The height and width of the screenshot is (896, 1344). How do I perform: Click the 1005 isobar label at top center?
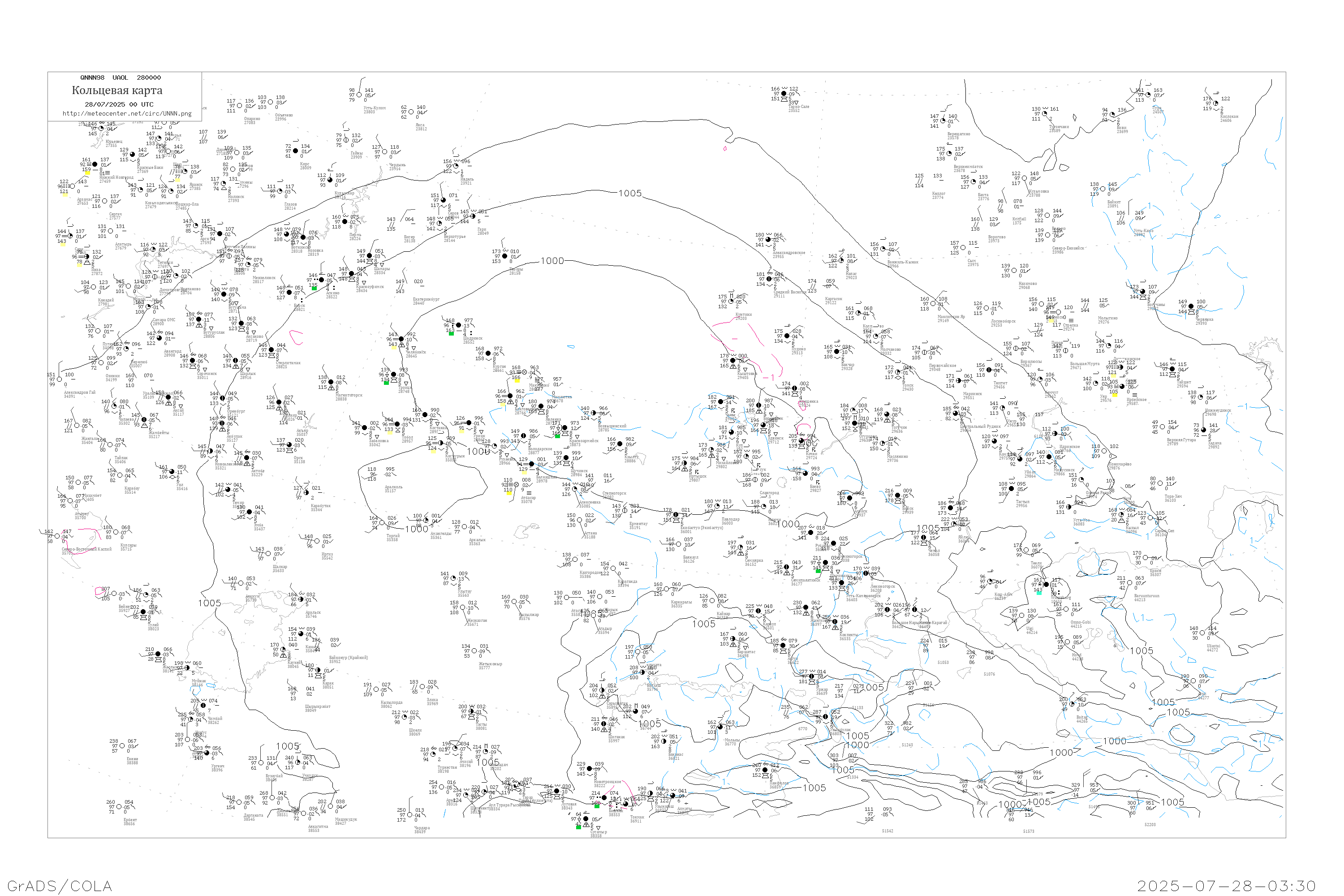coord(630,194)
